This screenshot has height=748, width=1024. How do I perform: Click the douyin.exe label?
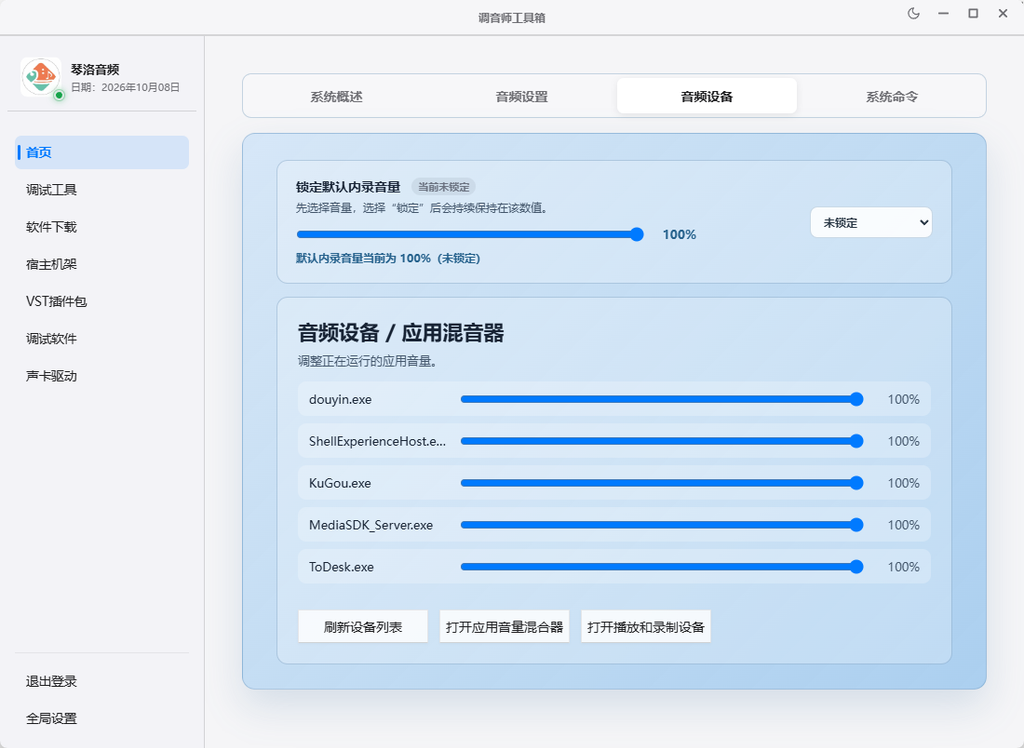(x=340, y=399)
